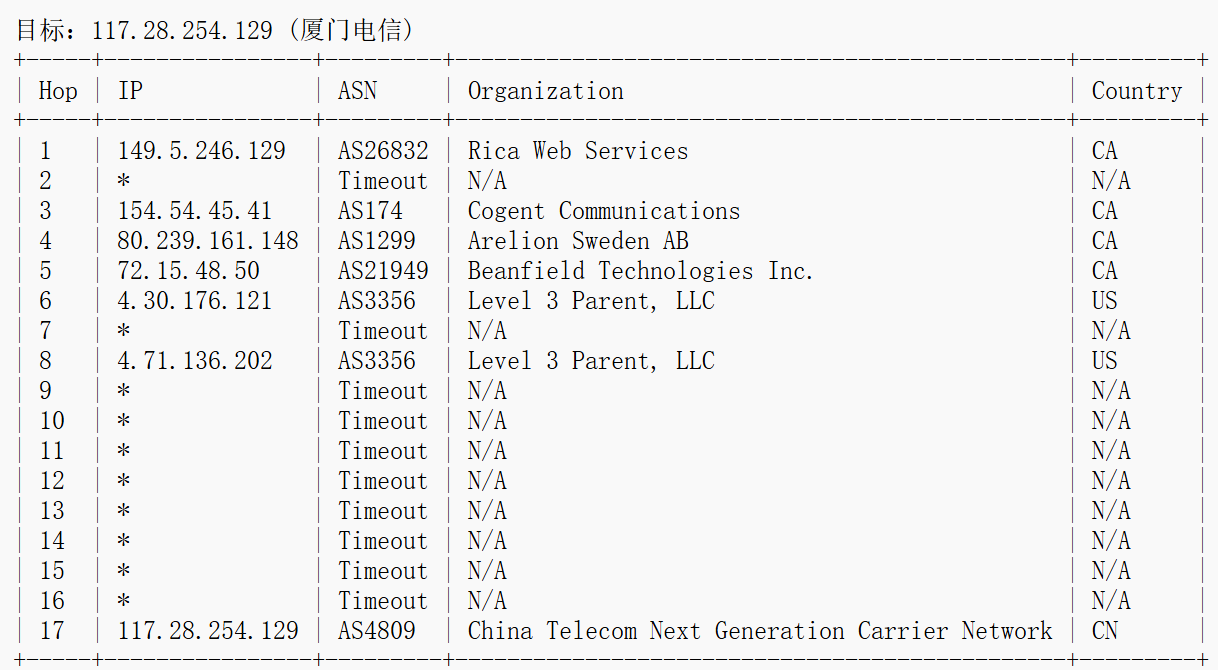Click IP 154.54.45.41 on hop 3
The width and height of the screenshot is (1218, 670).
click(195, 211)
